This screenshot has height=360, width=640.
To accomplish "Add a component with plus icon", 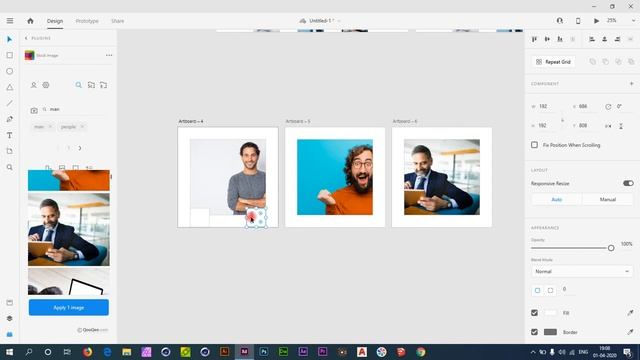I will 631,84.
